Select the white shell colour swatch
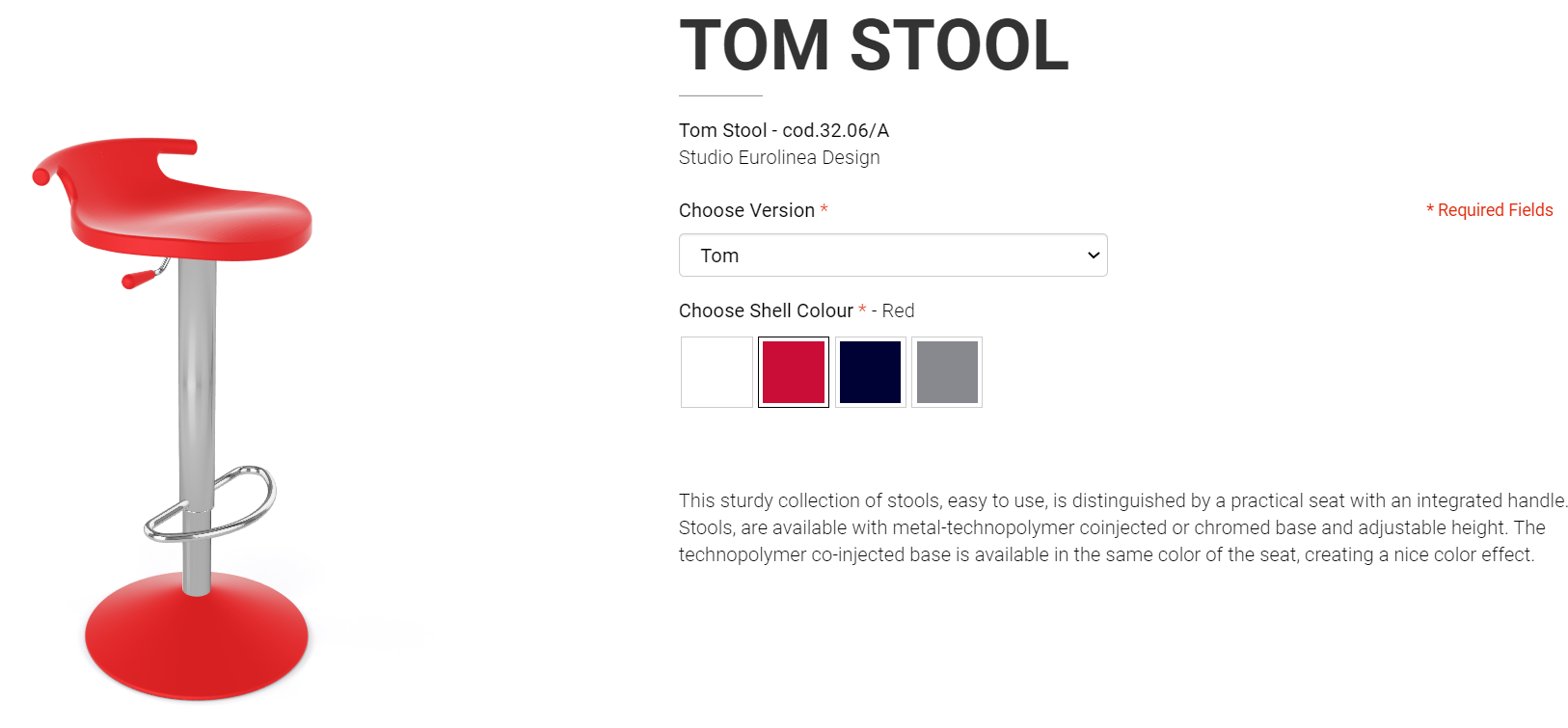Viewport: 1568px width, 728px height. tap(716, 372)
